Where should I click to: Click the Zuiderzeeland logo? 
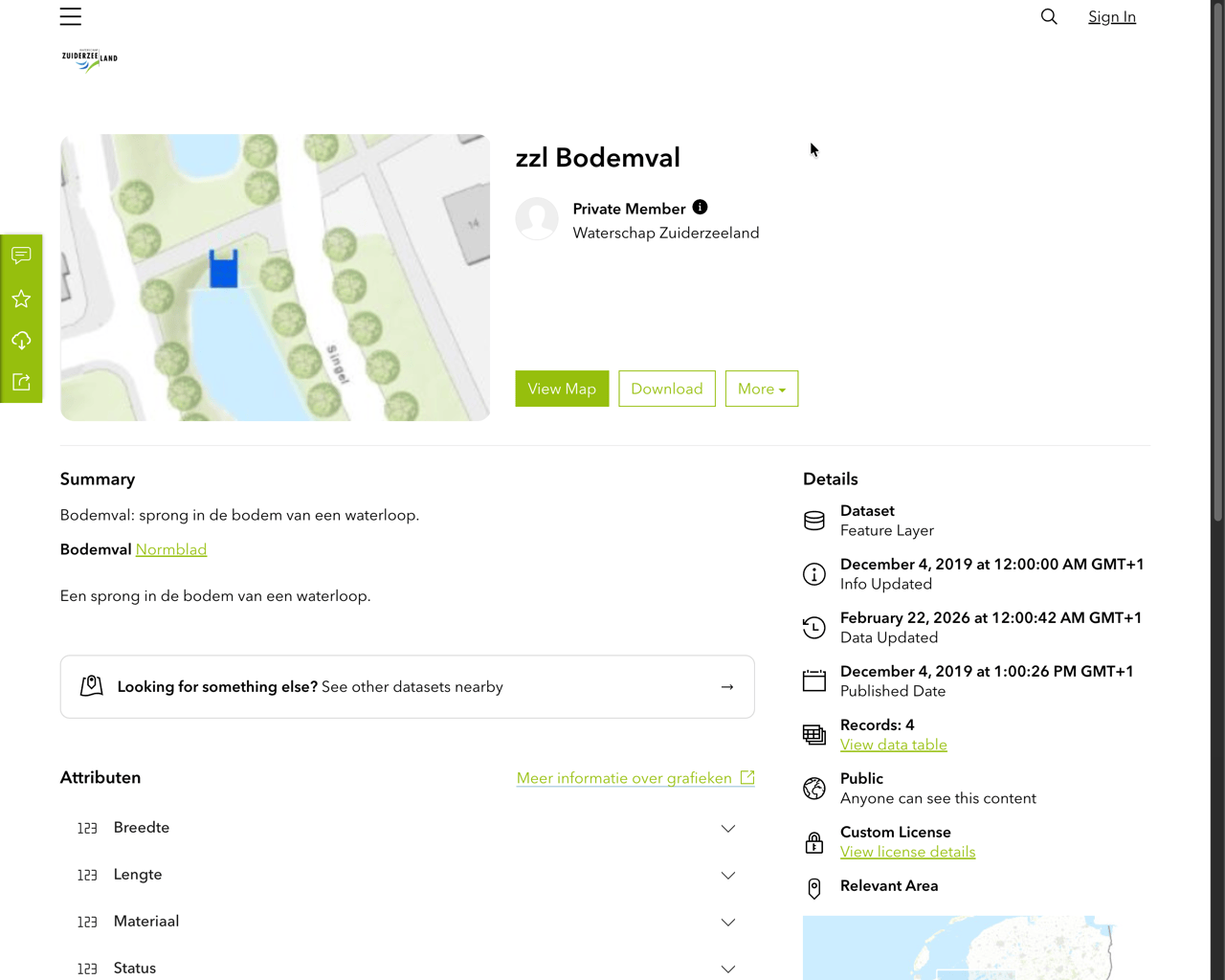pyautogui.click(x=89, y=60)
